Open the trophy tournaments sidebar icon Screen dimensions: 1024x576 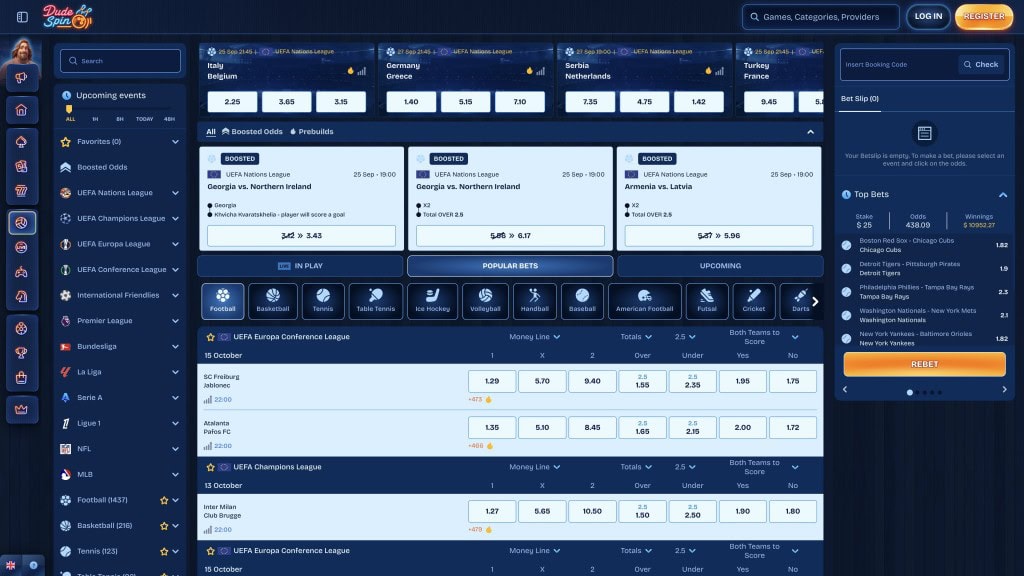point(22,353)
